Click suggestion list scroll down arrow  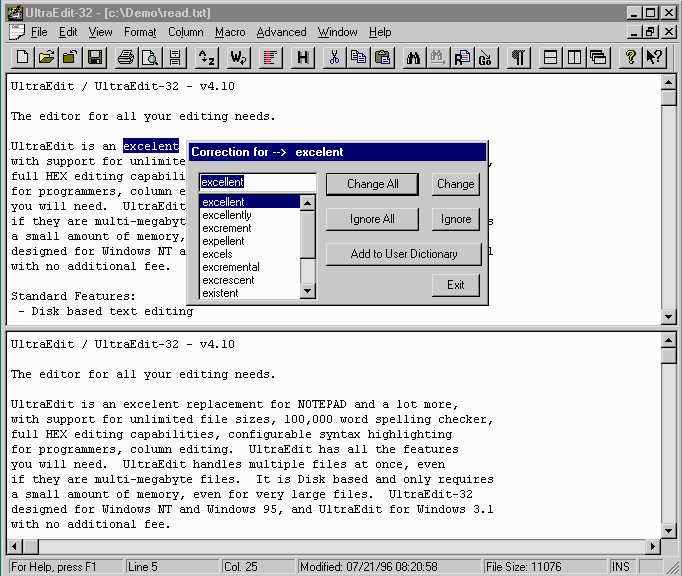308,291
